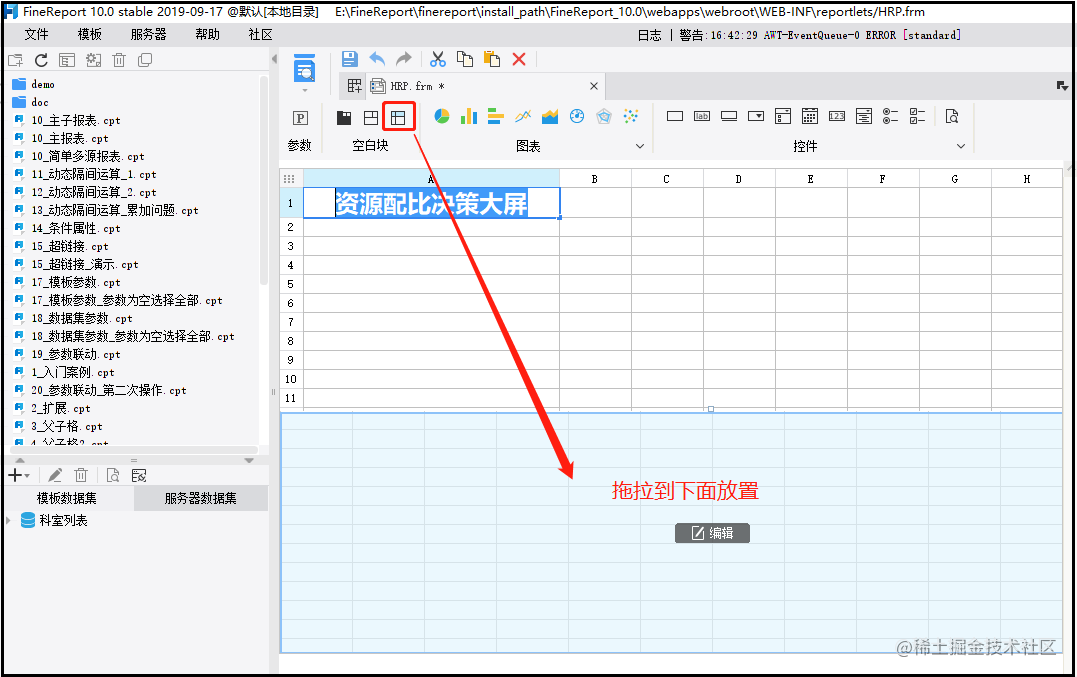Open the add dataset plus dropdown

click(x=18, y=475)
